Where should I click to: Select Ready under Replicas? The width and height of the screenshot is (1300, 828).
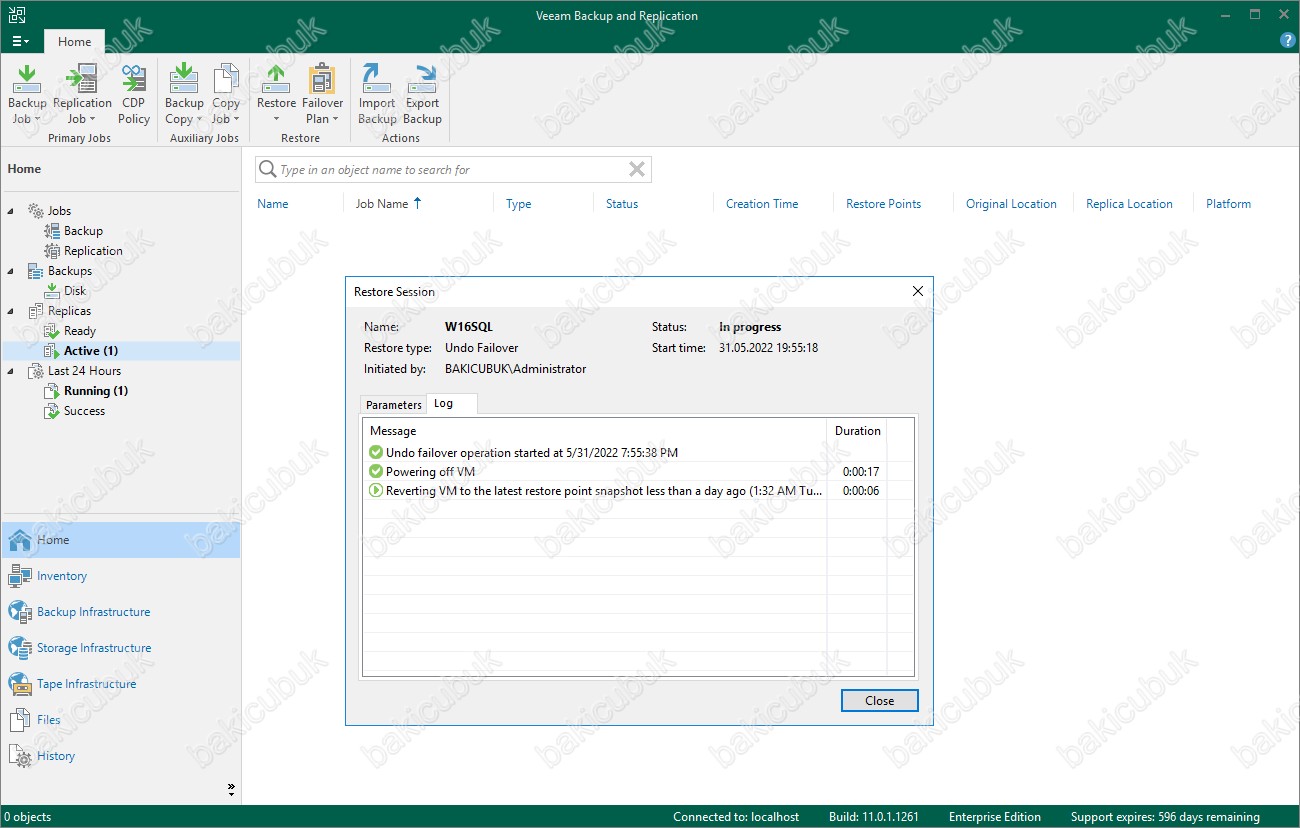coord(79,331)
